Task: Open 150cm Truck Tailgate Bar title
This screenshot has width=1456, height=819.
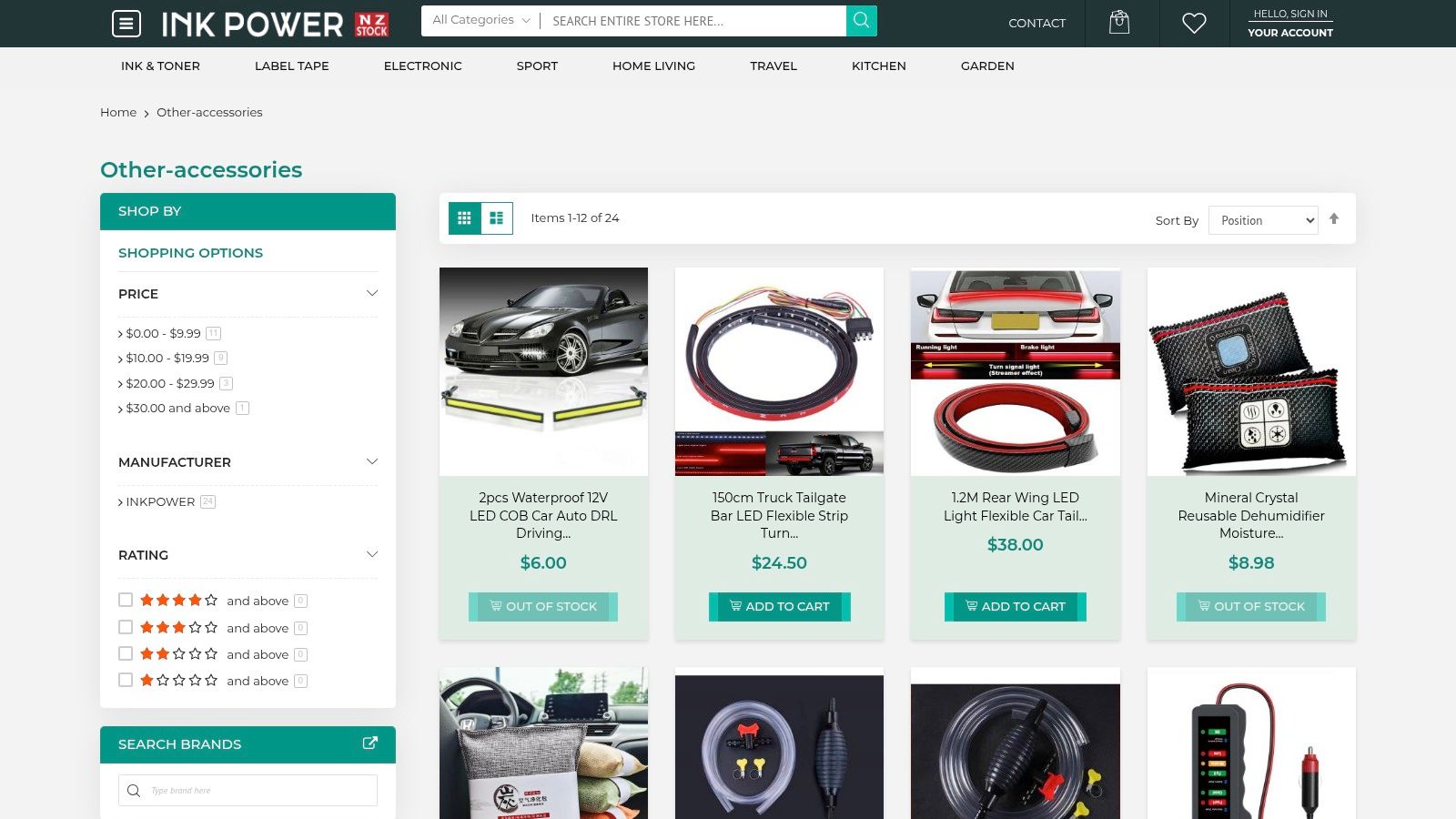Action: click(x=780, y=515)
